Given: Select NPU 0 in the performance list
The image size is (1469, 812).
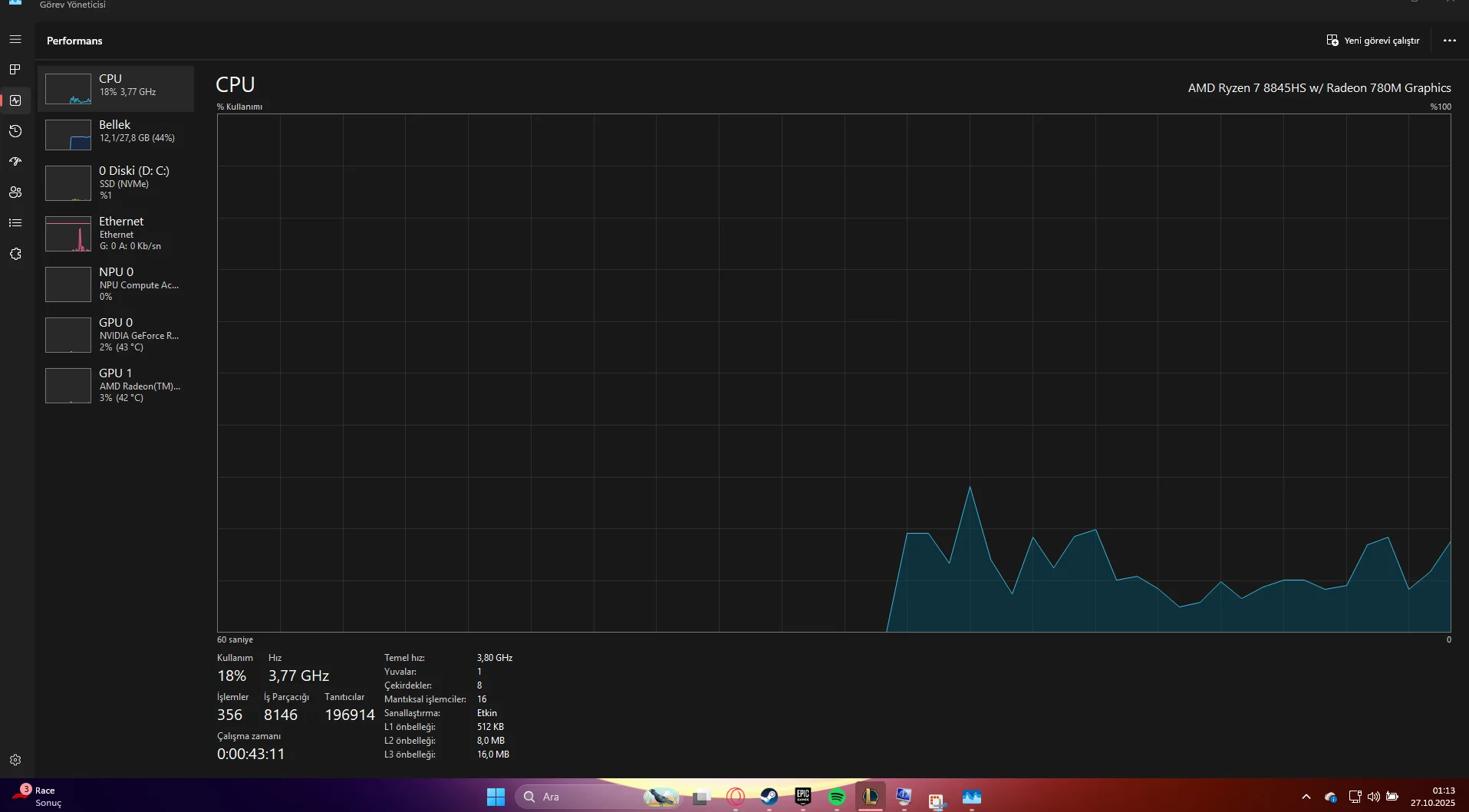Looking at the screenshot, I should [116, 284].
